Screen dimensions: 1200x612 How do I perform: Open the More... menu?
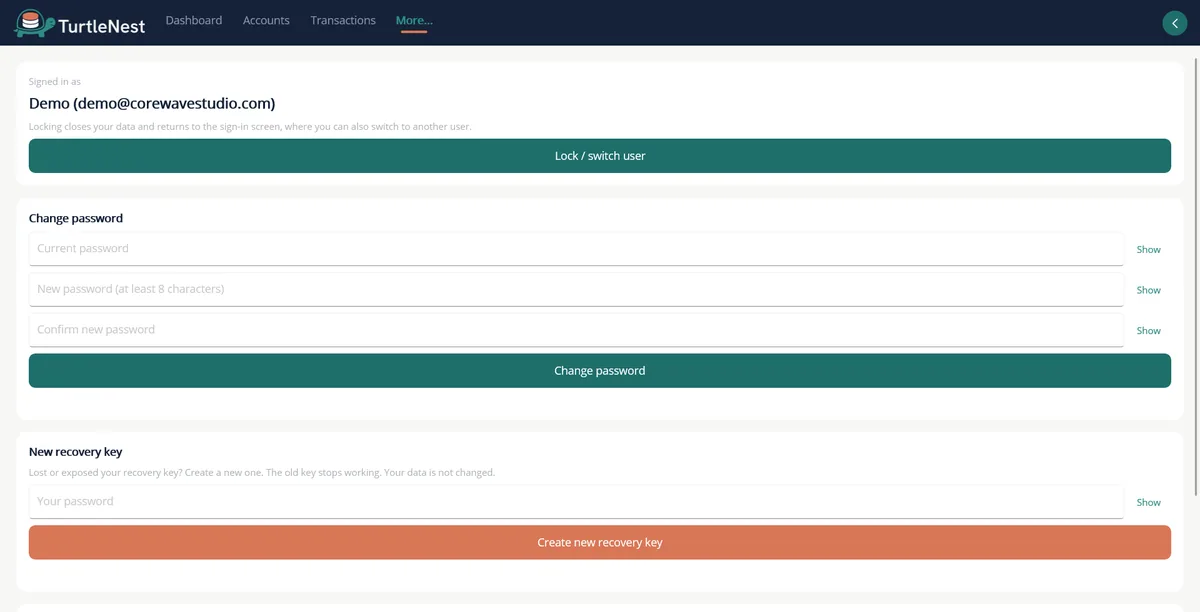pos(414,20)
